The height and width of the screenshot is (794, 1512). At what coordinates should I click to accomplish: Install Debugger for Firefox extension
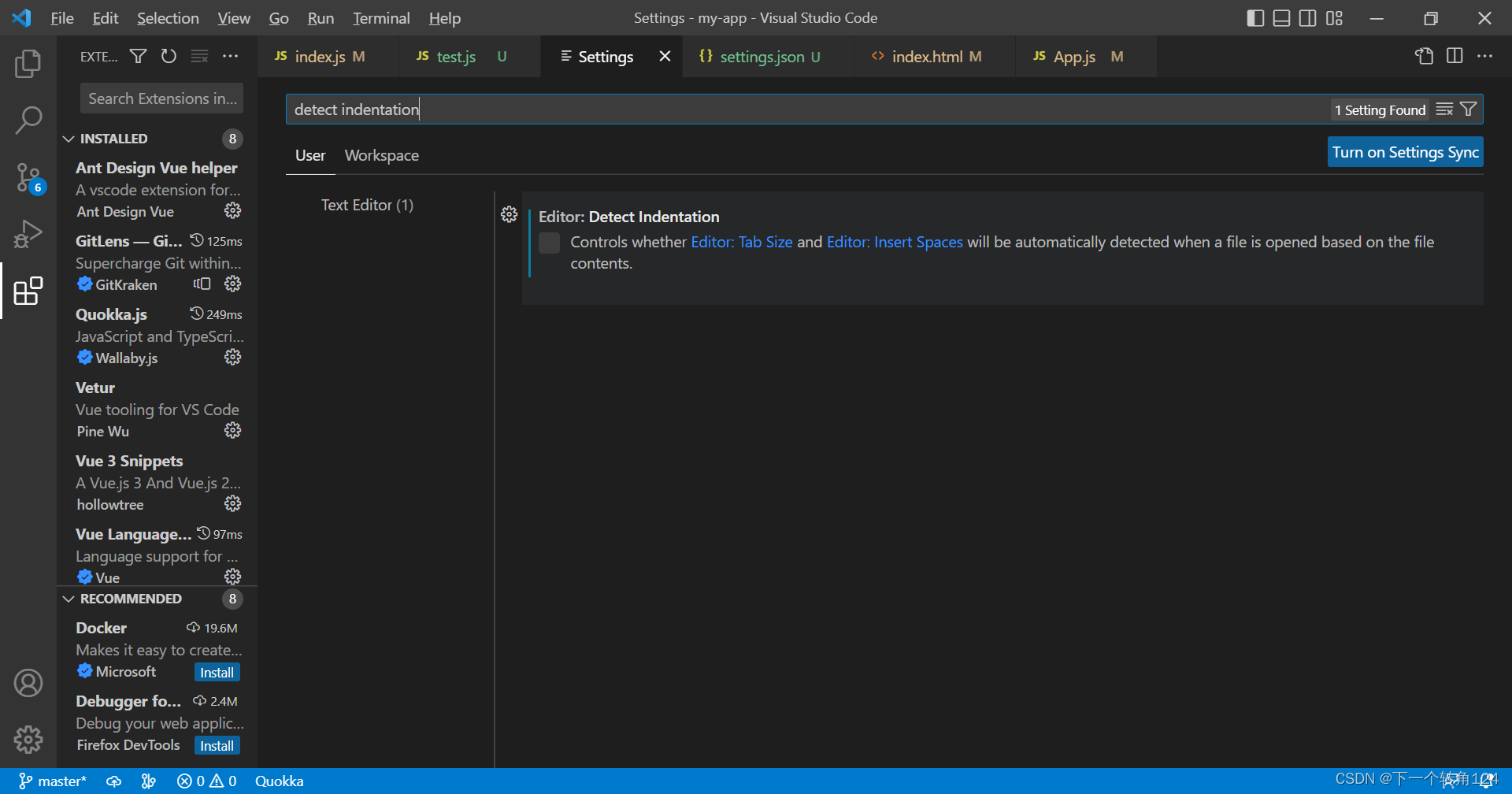[x=217, y=746]
